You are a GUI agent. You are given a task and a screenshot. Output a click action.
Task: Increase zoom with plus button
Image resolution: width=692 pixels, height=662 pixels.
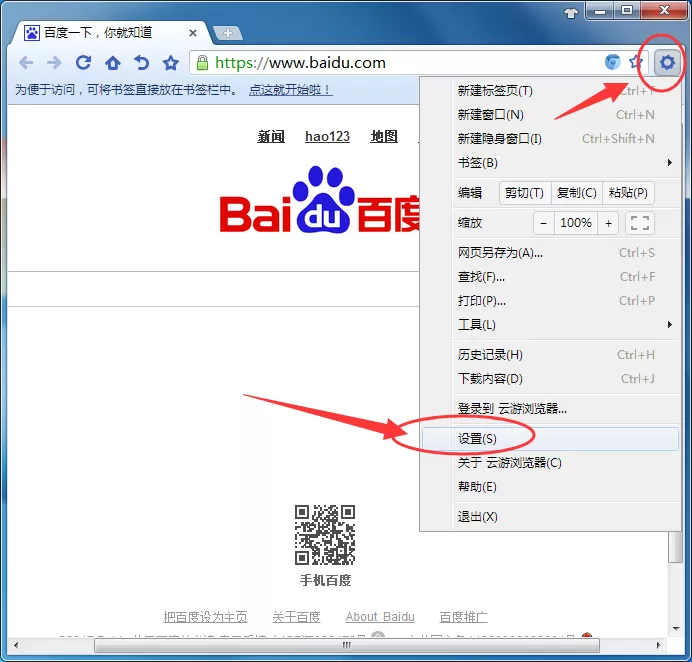click(x=608, y=223)
